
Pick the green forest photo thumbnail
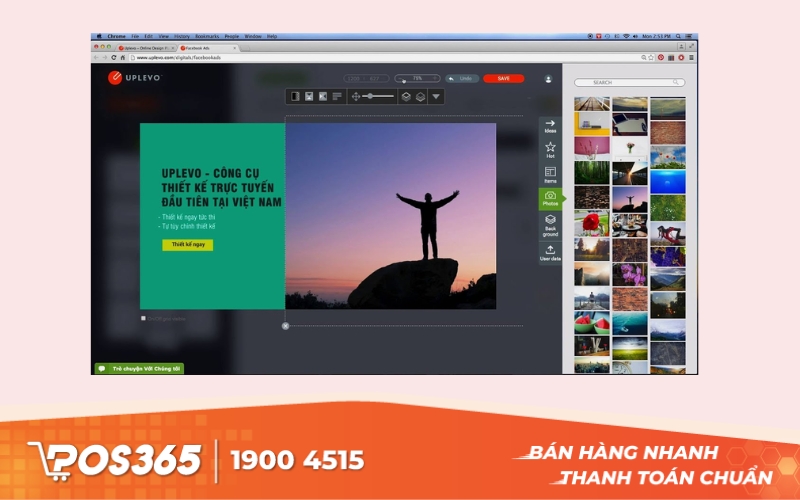click(592, 172)
